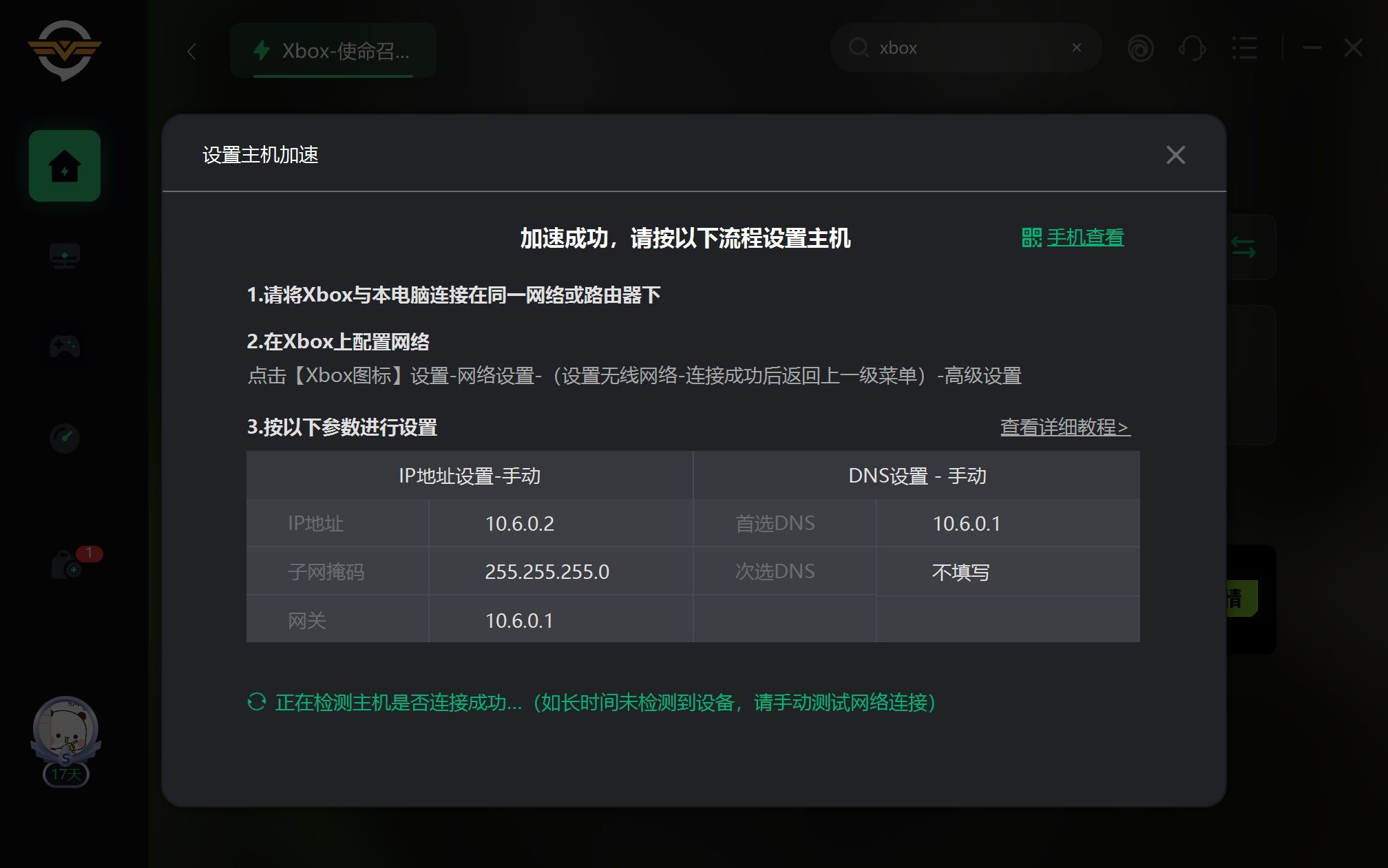Select the Xbox-使命召... tab

pyautogui.click(x=333, y=50)
